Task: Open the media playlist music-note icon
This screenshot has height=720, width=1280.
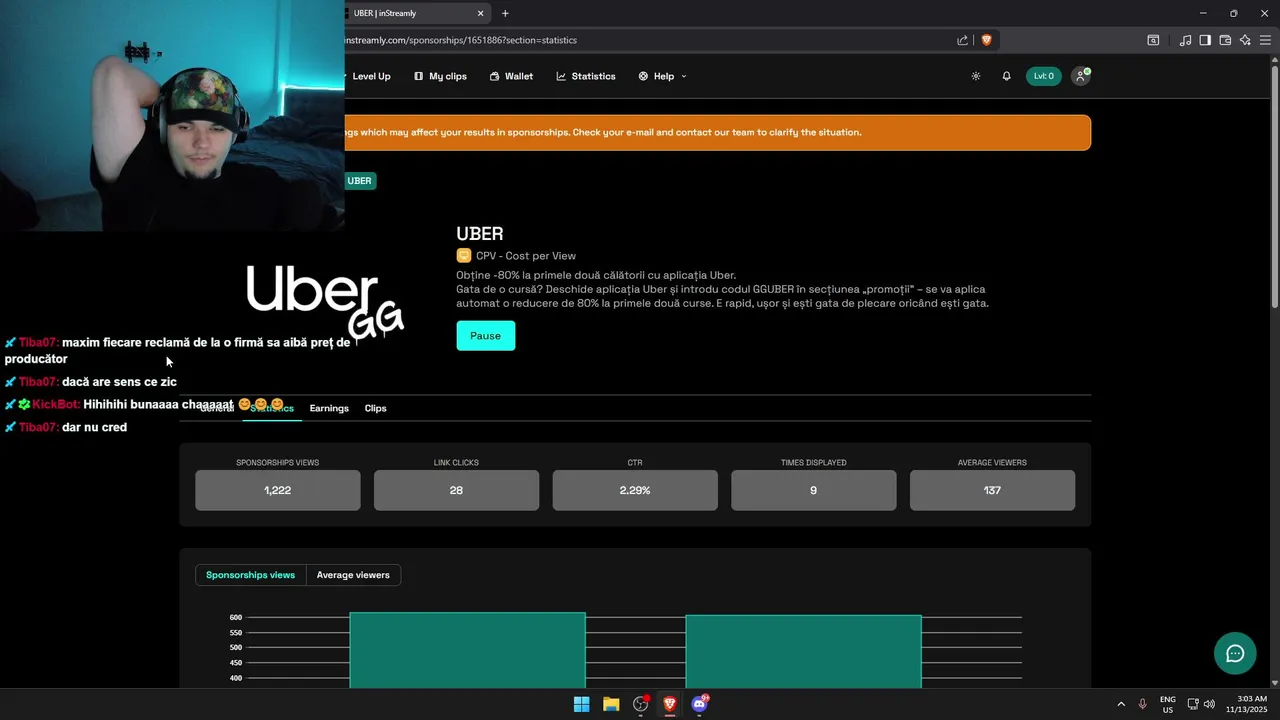Action: 1185,40
